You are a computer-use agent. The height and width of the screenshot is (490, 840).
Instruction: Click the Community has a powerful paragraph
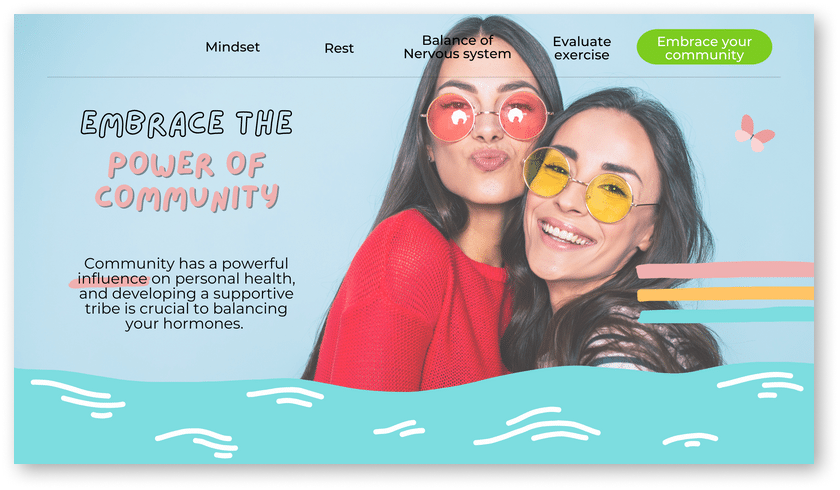point(186,293)
